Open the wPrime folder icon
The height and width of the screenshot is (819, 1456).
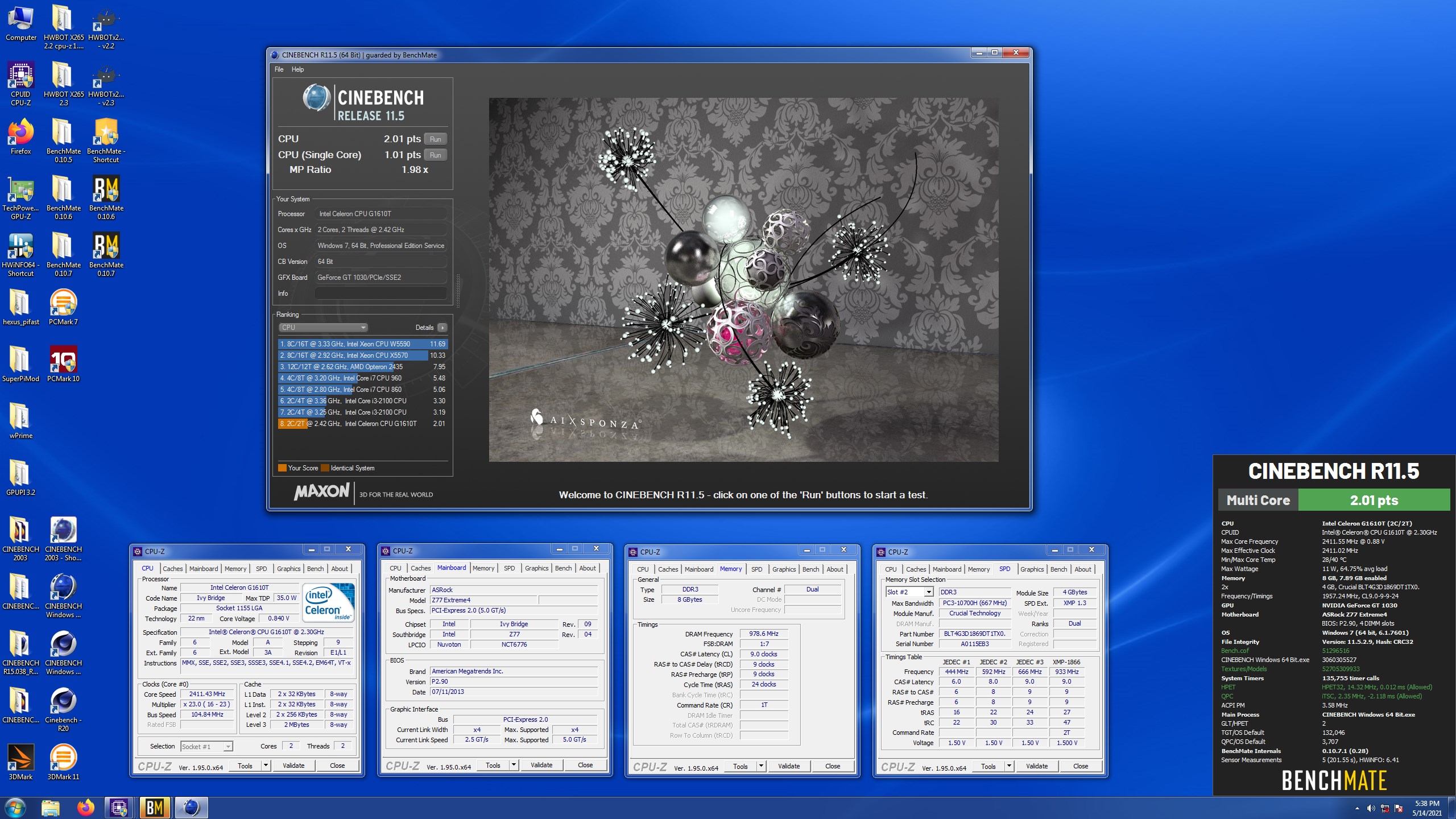coord(20,421)
